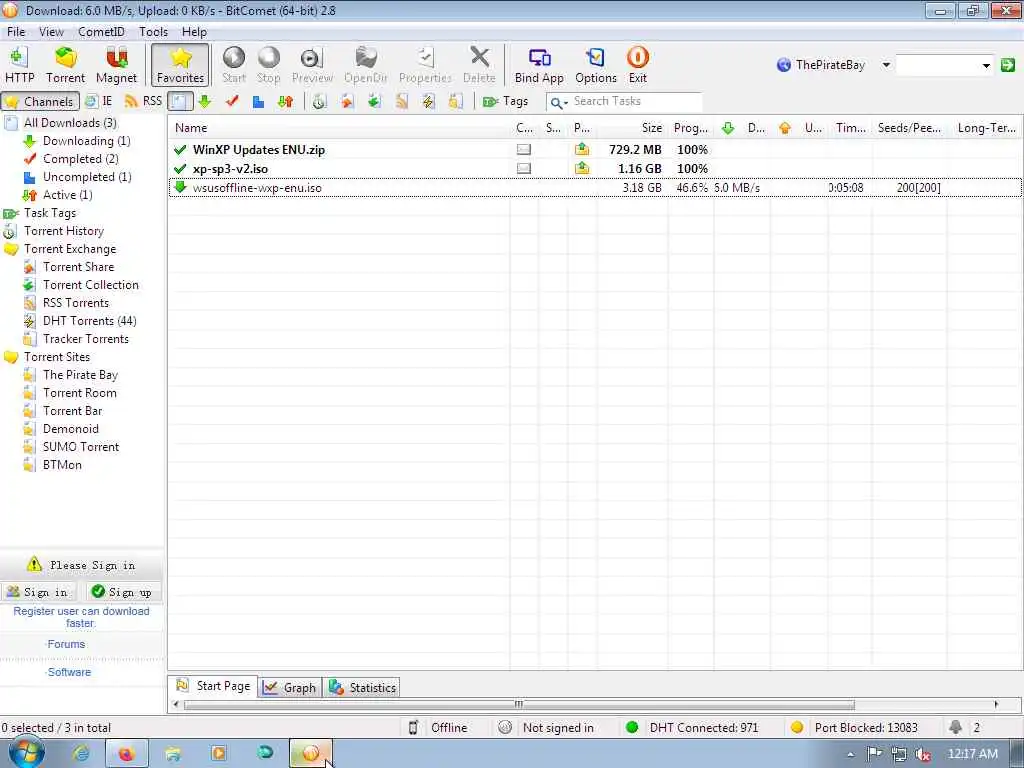Viewport: 1024px width, 768px height.
Task: Sort tasks by Size column header
Action: [634, 128]
